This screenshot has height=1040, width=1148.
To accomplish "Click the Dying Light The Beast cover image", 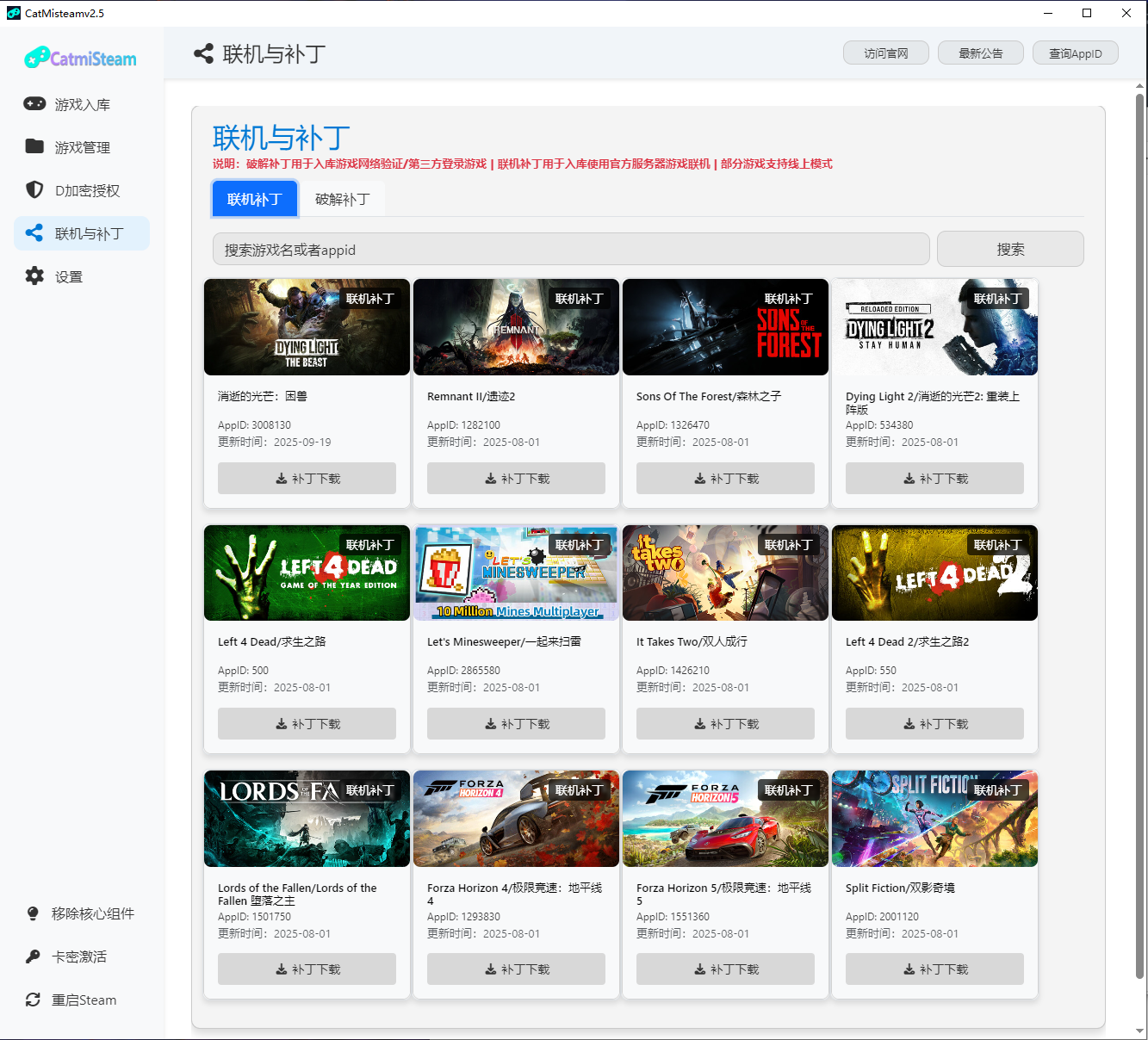I will 307,327.
